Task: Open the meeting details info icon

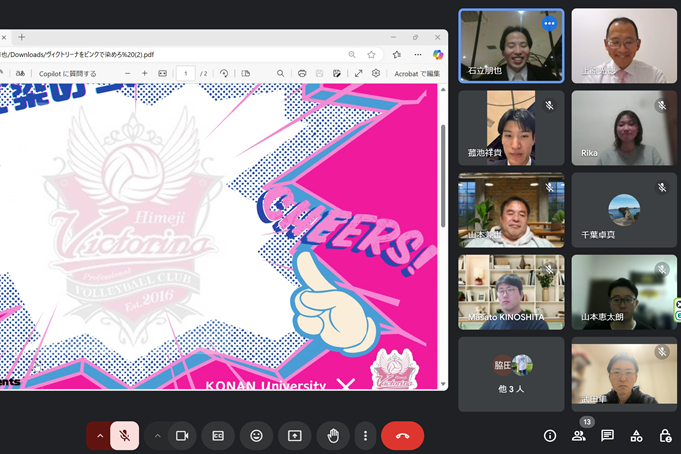Action: click(550, 436)
